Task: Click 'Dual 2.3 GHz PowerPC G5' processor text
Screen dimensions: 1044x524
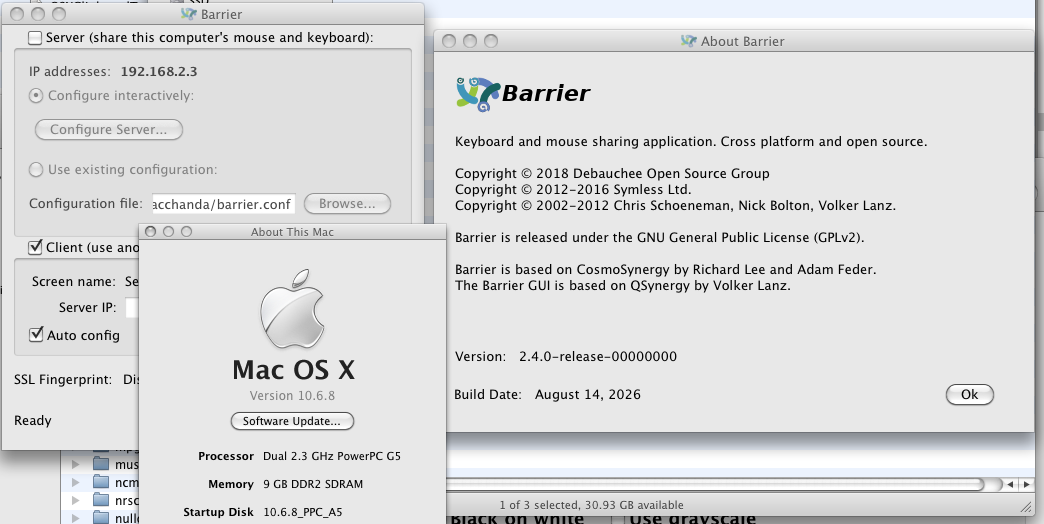Action: [x=332, y=456]
